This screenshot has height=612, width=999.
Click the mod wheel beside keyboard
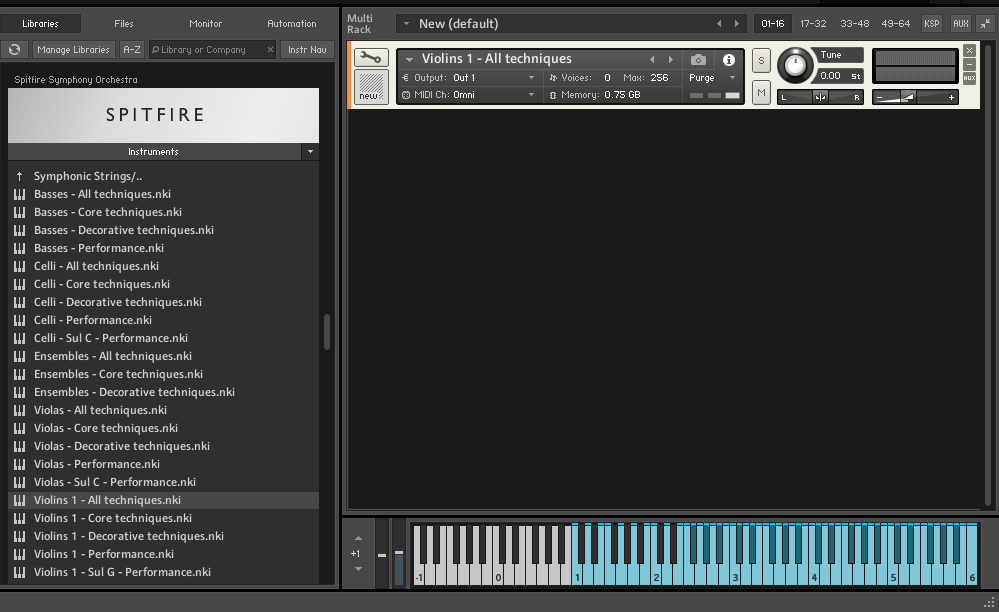399,553
